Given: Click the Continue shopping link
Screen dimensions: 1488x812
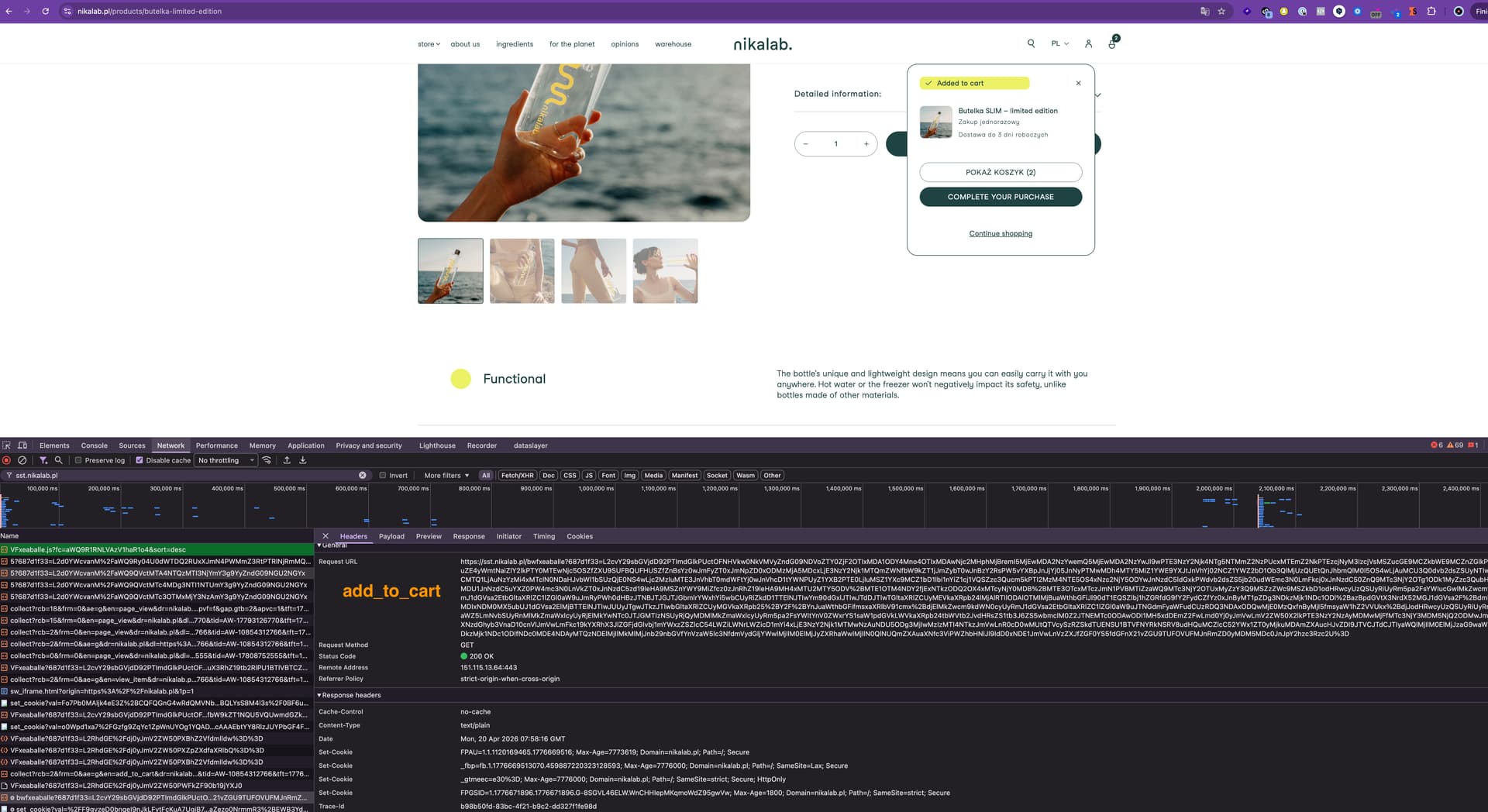Looking at the screenshot, I should point(1001,233).
